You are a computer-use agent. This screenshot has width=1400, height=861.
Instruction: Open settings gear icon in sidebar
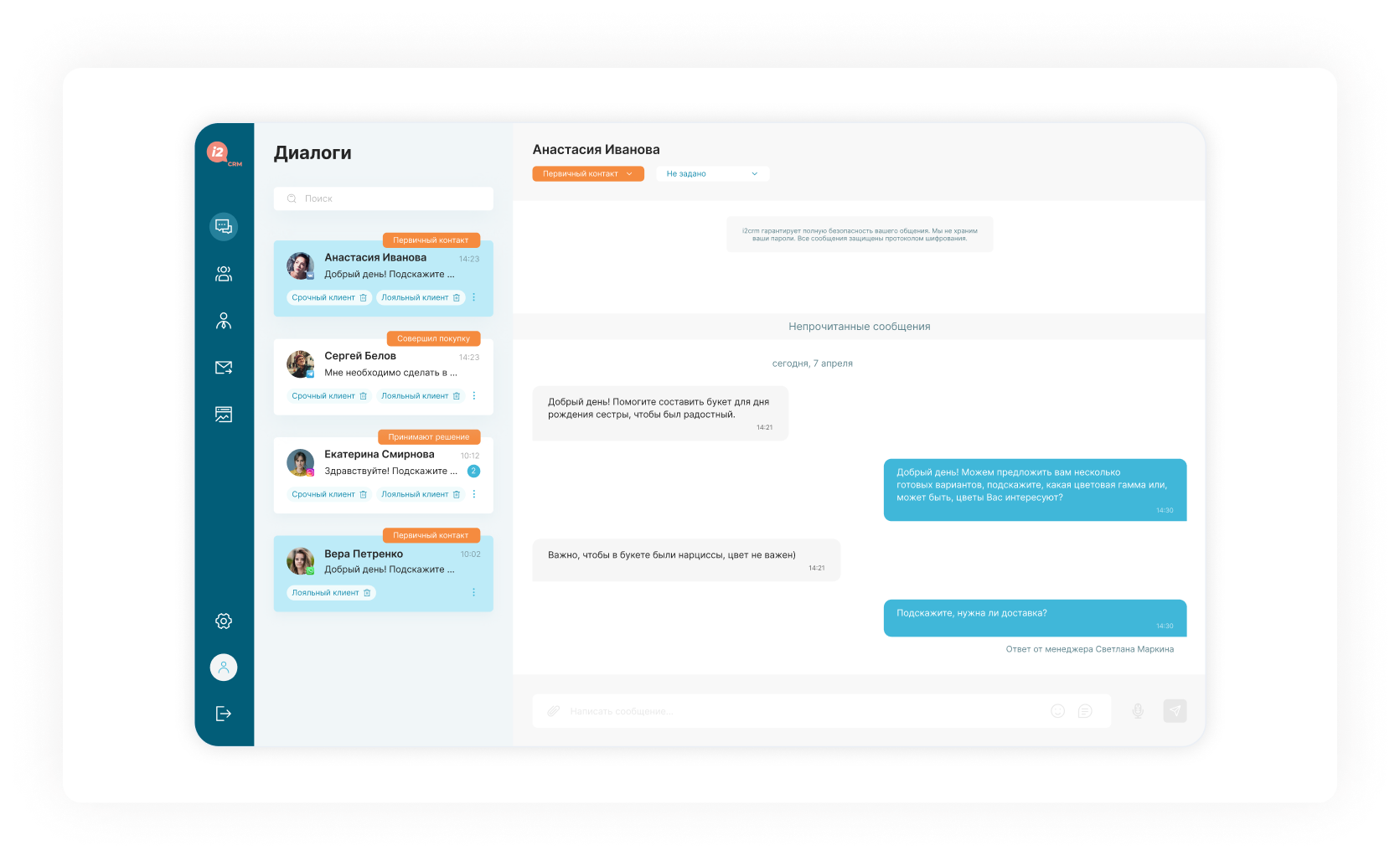224,621
